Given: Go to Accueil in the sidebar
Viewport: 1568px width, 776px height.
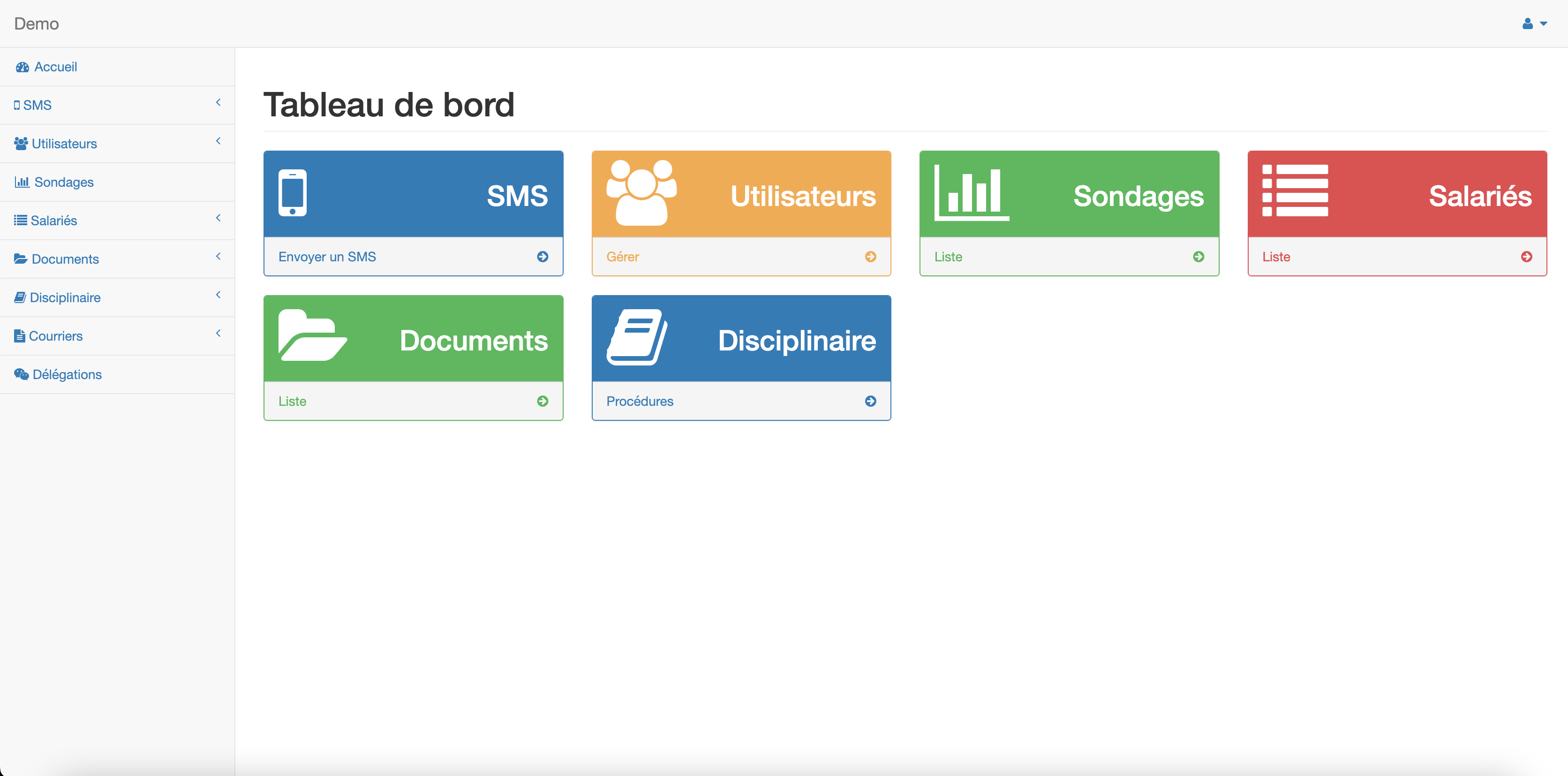Looking at the screenshot, I should point(55,67).
